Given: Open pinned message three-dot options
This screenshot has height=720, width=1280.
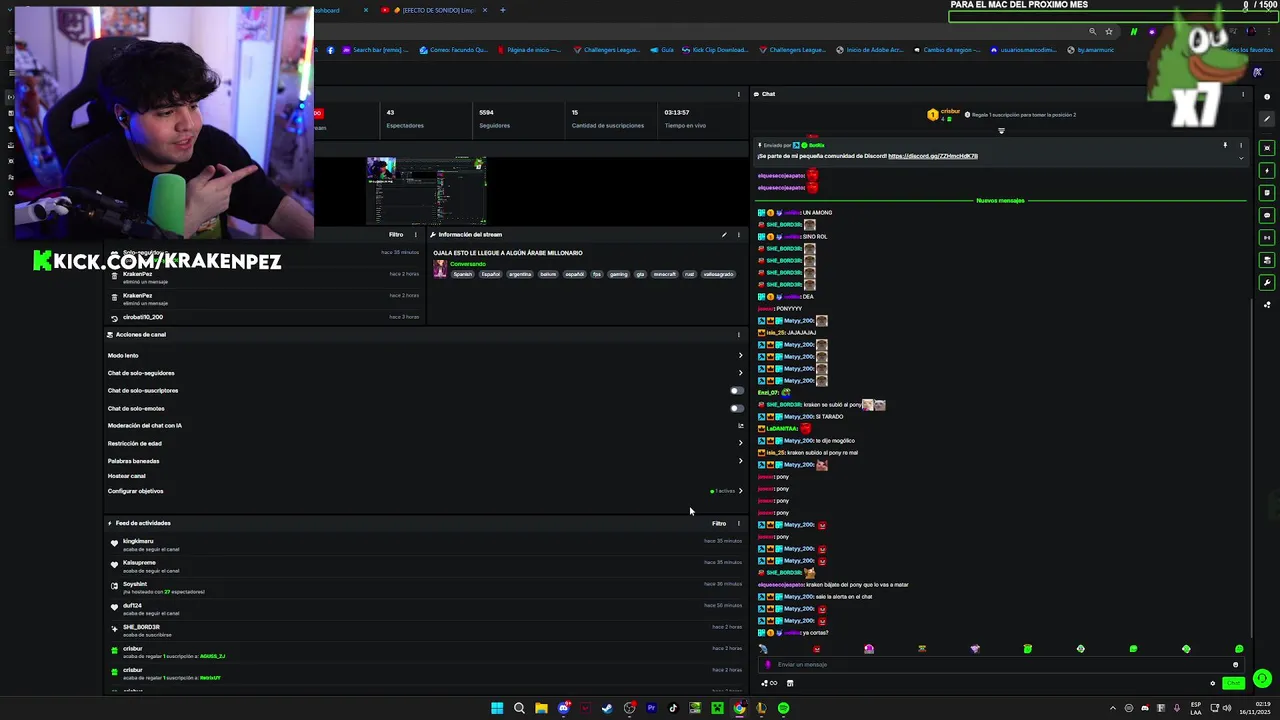Looking at the screenshot, I should click(x=1241, y=145).
